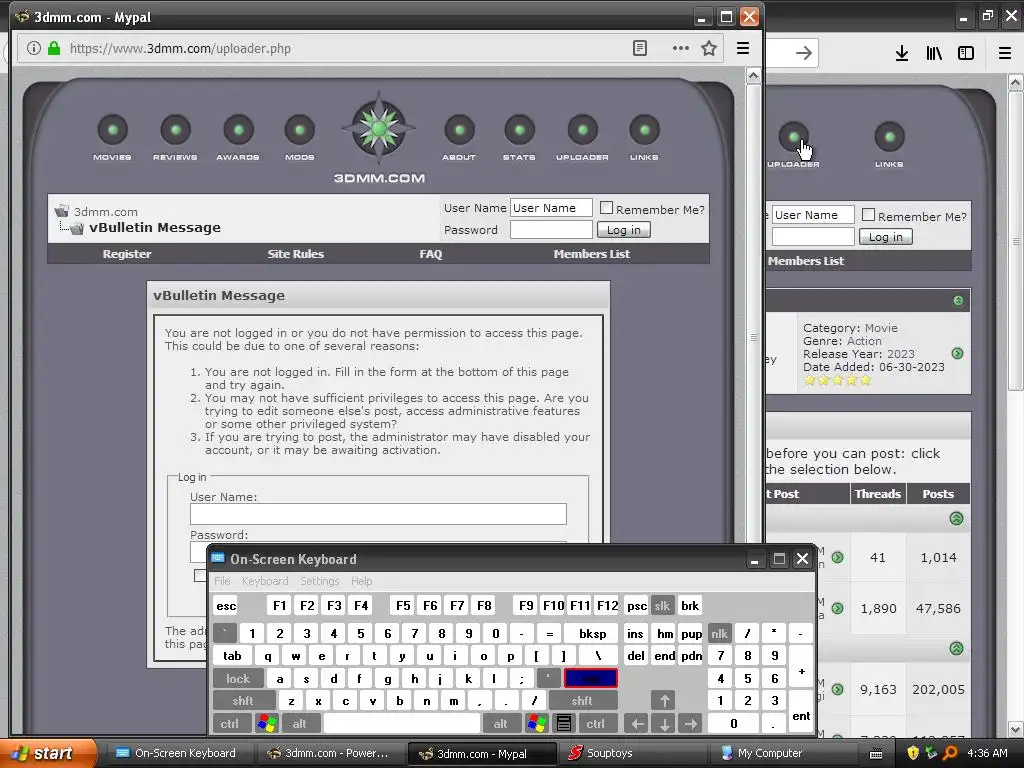This screenshot has height=768, width=1024.
Task: Toggle the lock (caps lock) key
Action: [x=238, y=679]
